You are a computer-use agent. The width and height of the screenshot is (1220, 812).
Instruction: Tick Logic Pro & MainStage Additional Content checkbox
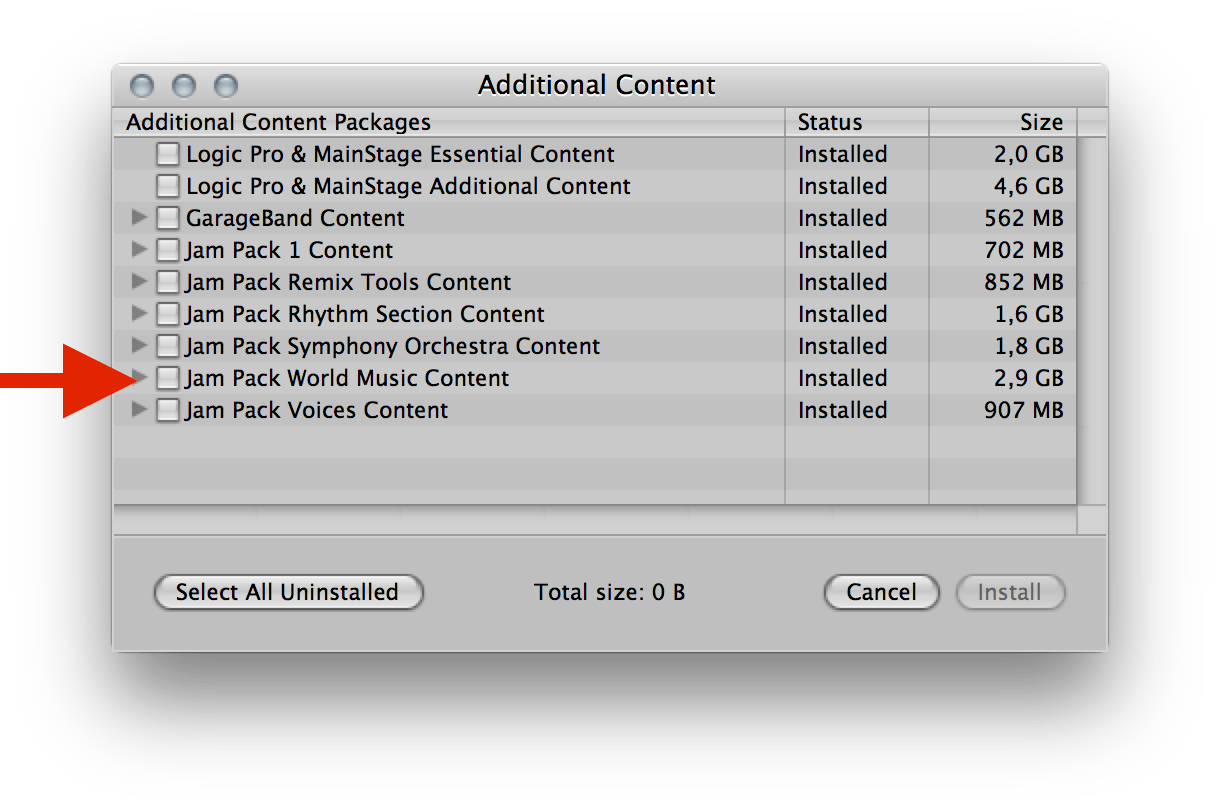[x=168, y=187]
